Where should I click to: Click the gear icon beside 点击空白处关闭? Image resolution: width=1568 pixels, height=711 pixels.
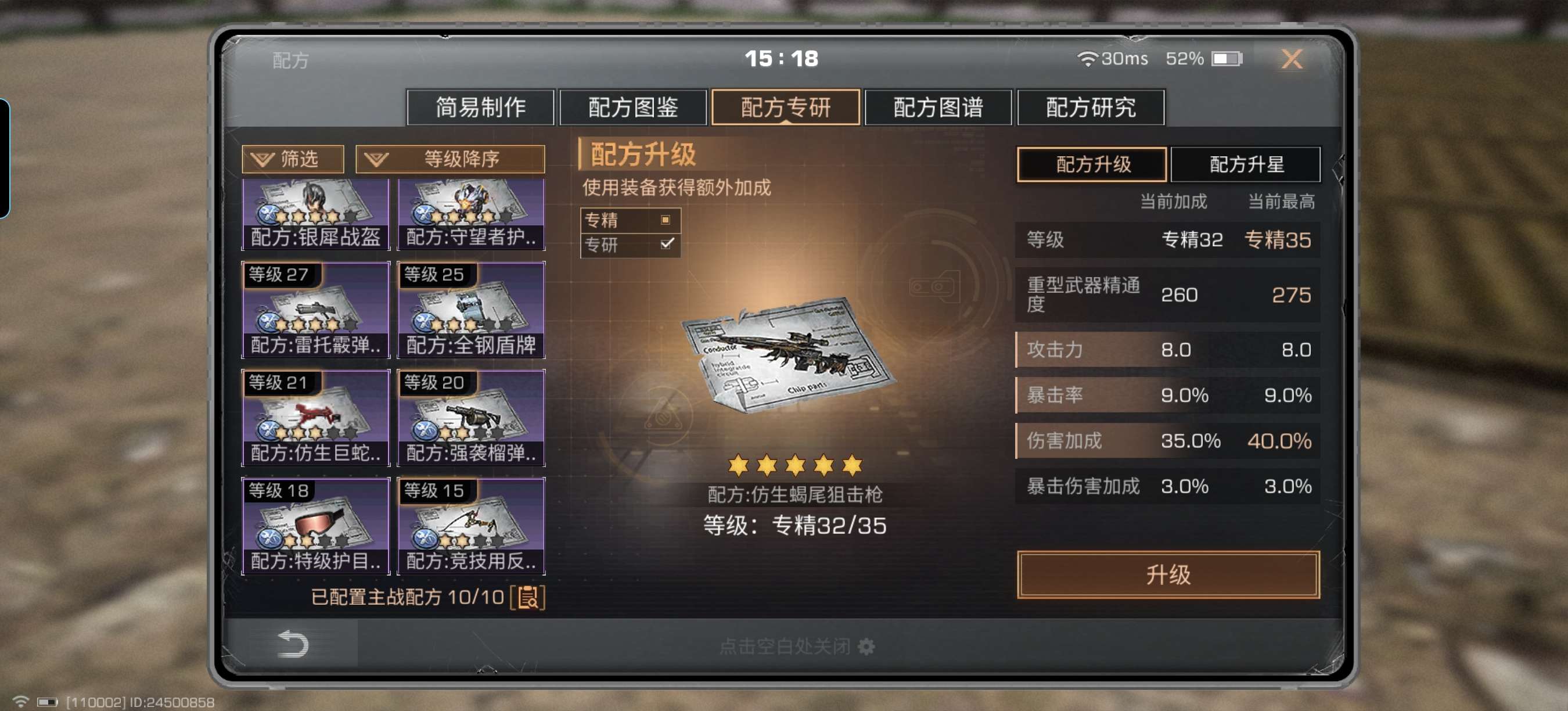[866, 647]
